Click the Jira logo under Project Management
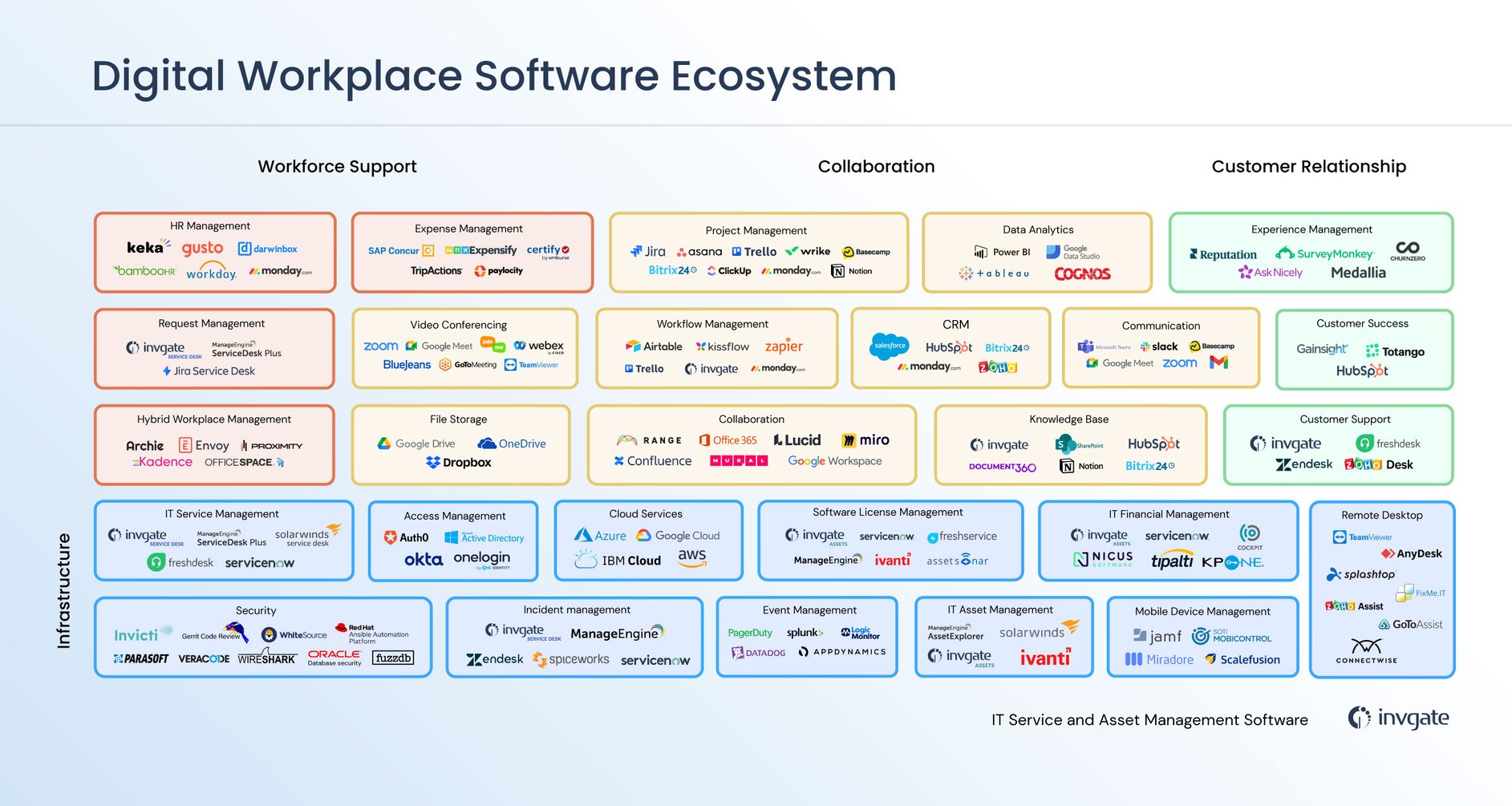This screenshot has width=1512, height=806. 650,251
